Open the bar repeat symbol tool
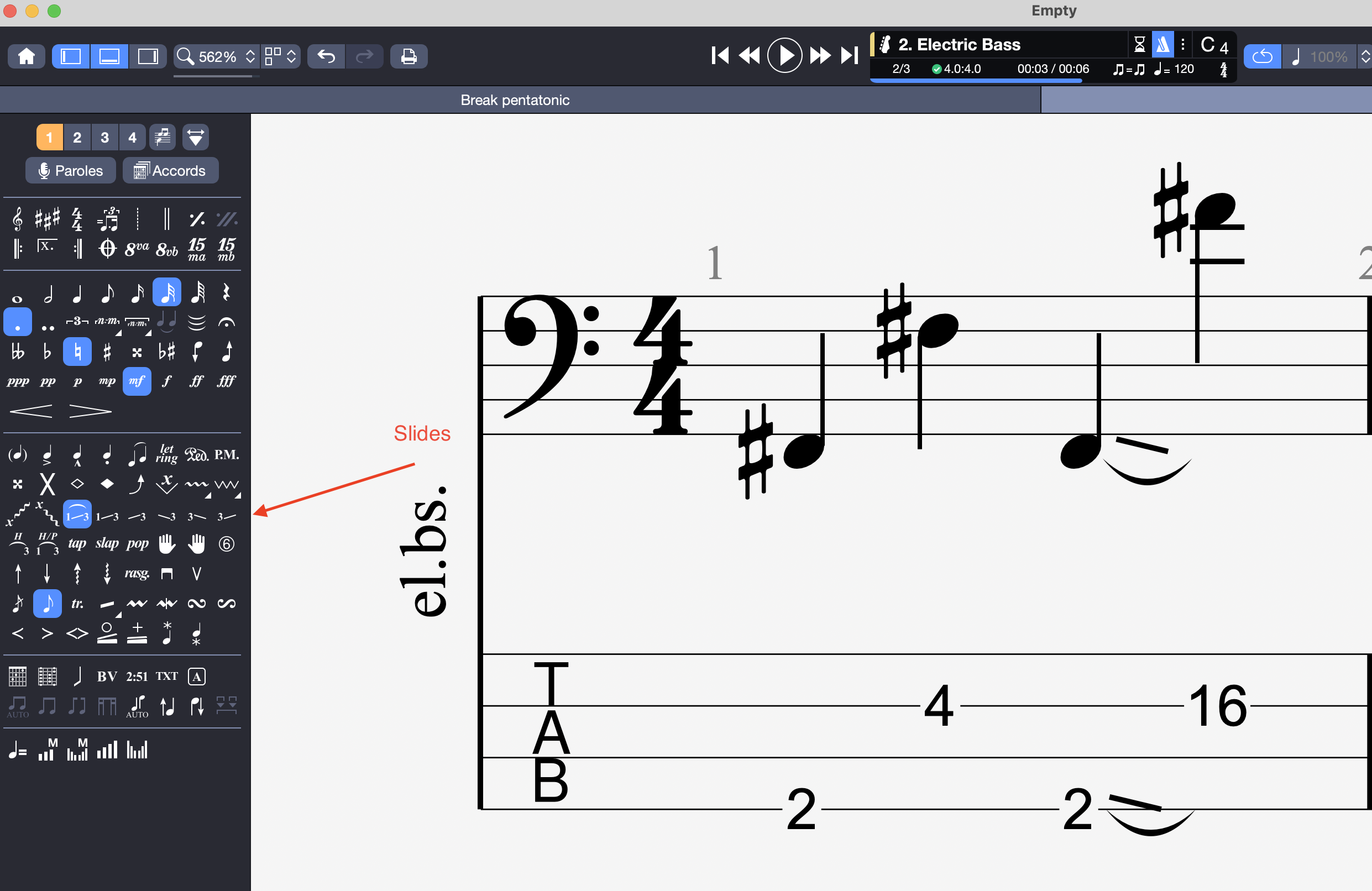This screenshot has height=891, width=1372. (197, 219)
